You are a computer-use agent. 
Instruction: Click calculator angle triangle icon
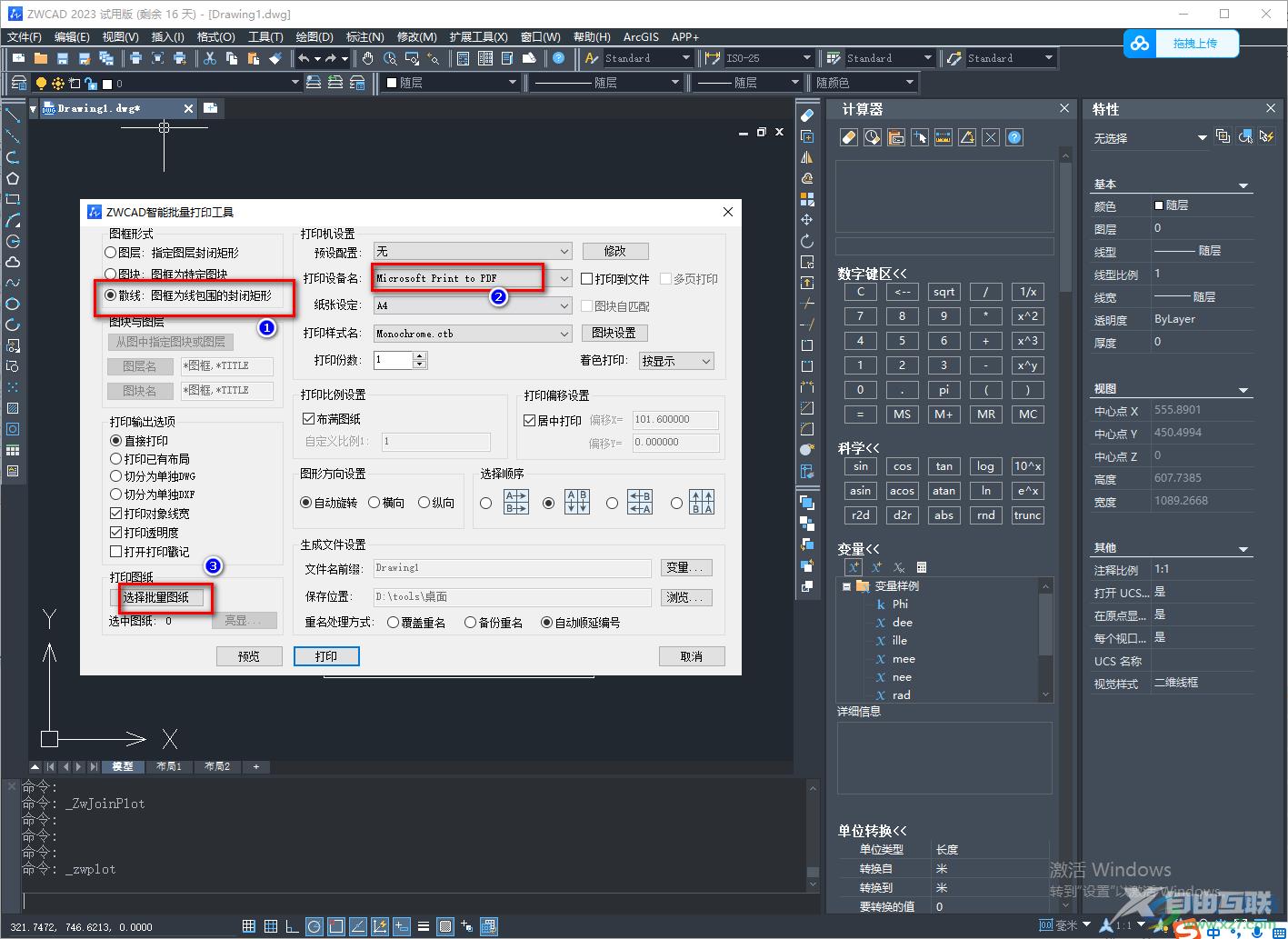tap(967, 137)
